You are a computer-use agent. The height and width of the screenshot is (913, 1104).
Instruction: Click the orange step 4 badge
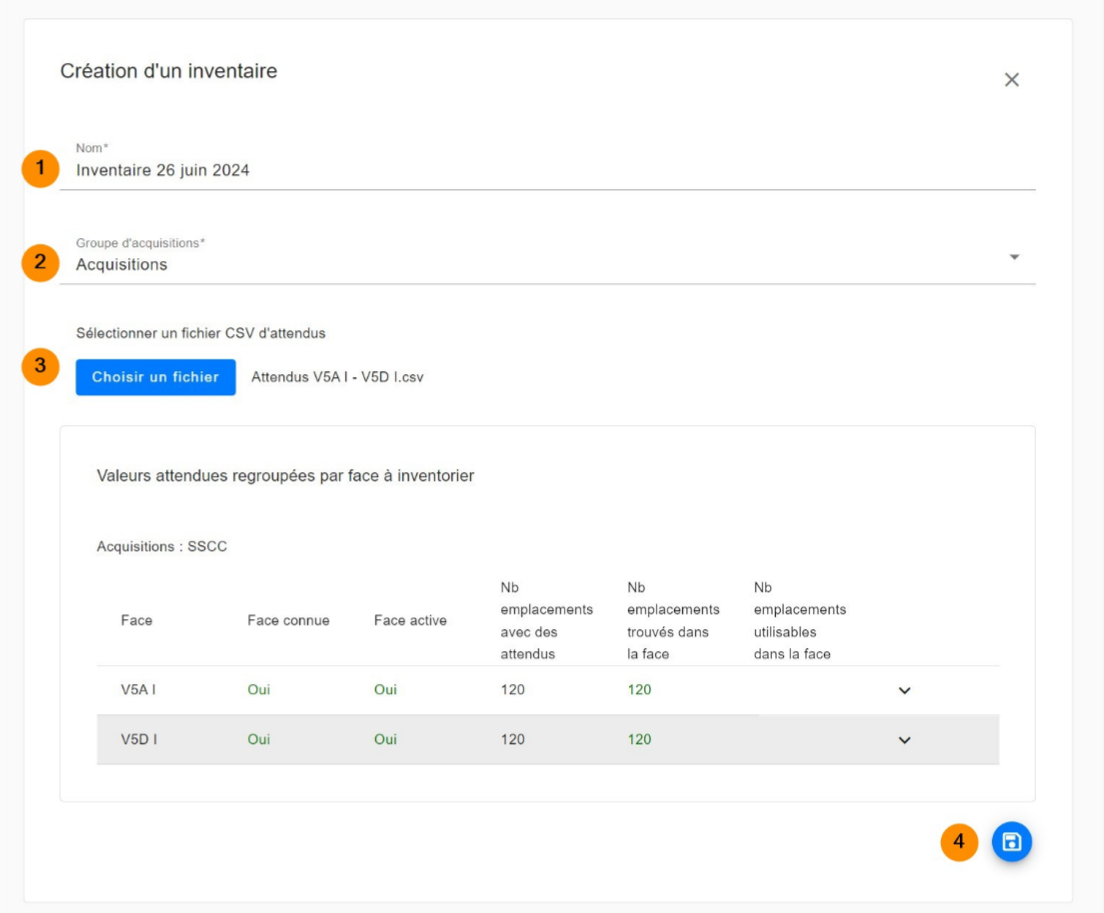[x=959, y=842]
